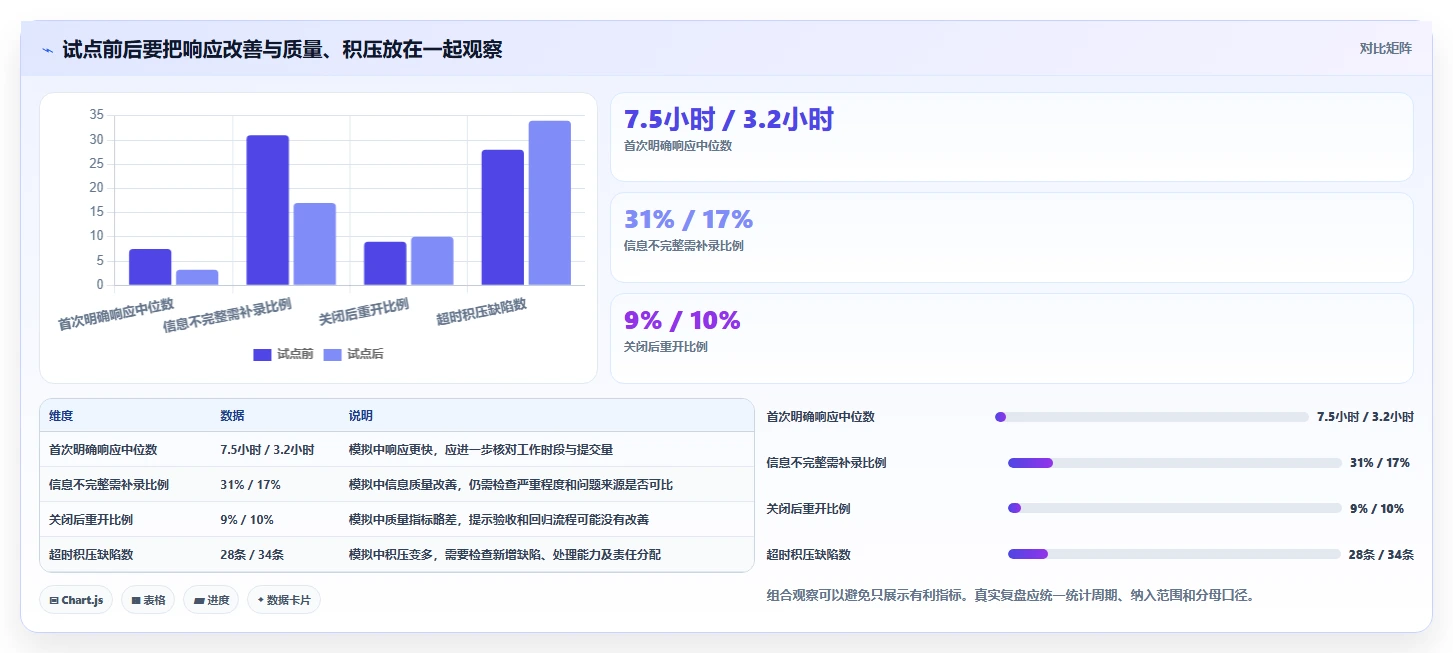Click the note starting 模拟中信息质量改善
1453x653 pixels.
pyautogui.click(x=511, y=485)
